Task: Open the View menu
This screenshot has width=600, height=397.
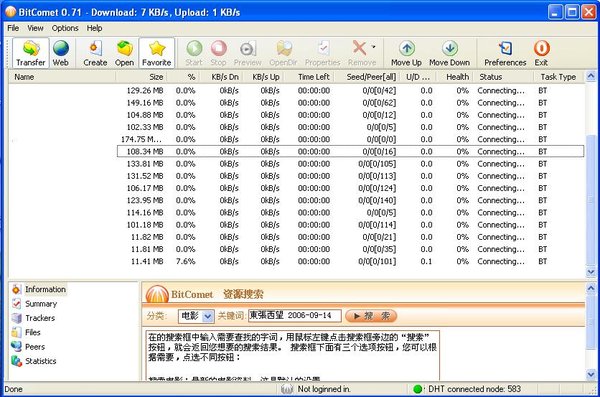Action: (x=35, y=28)
